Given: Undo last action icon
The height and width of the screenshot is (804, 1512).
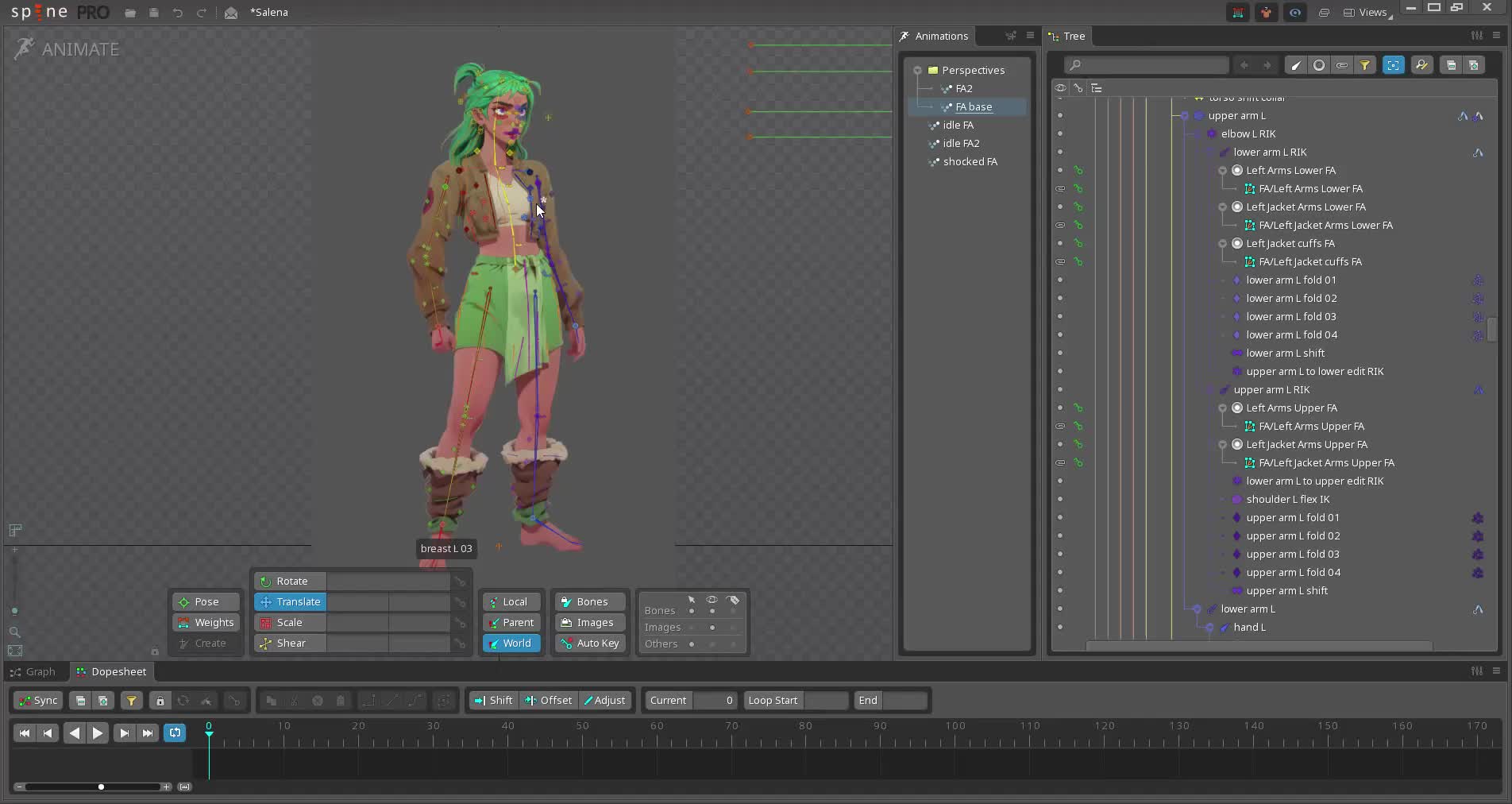Looking at the screenshot, I should tap(178, 13).
